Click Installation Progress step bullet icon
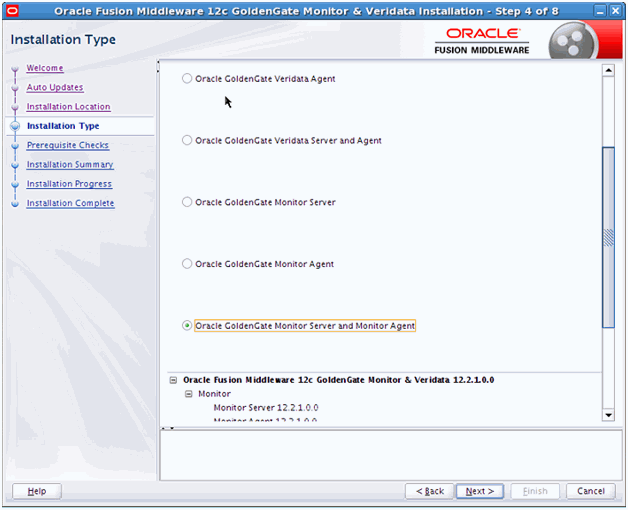This screenshot has width=628, height=510. (15, 184)
